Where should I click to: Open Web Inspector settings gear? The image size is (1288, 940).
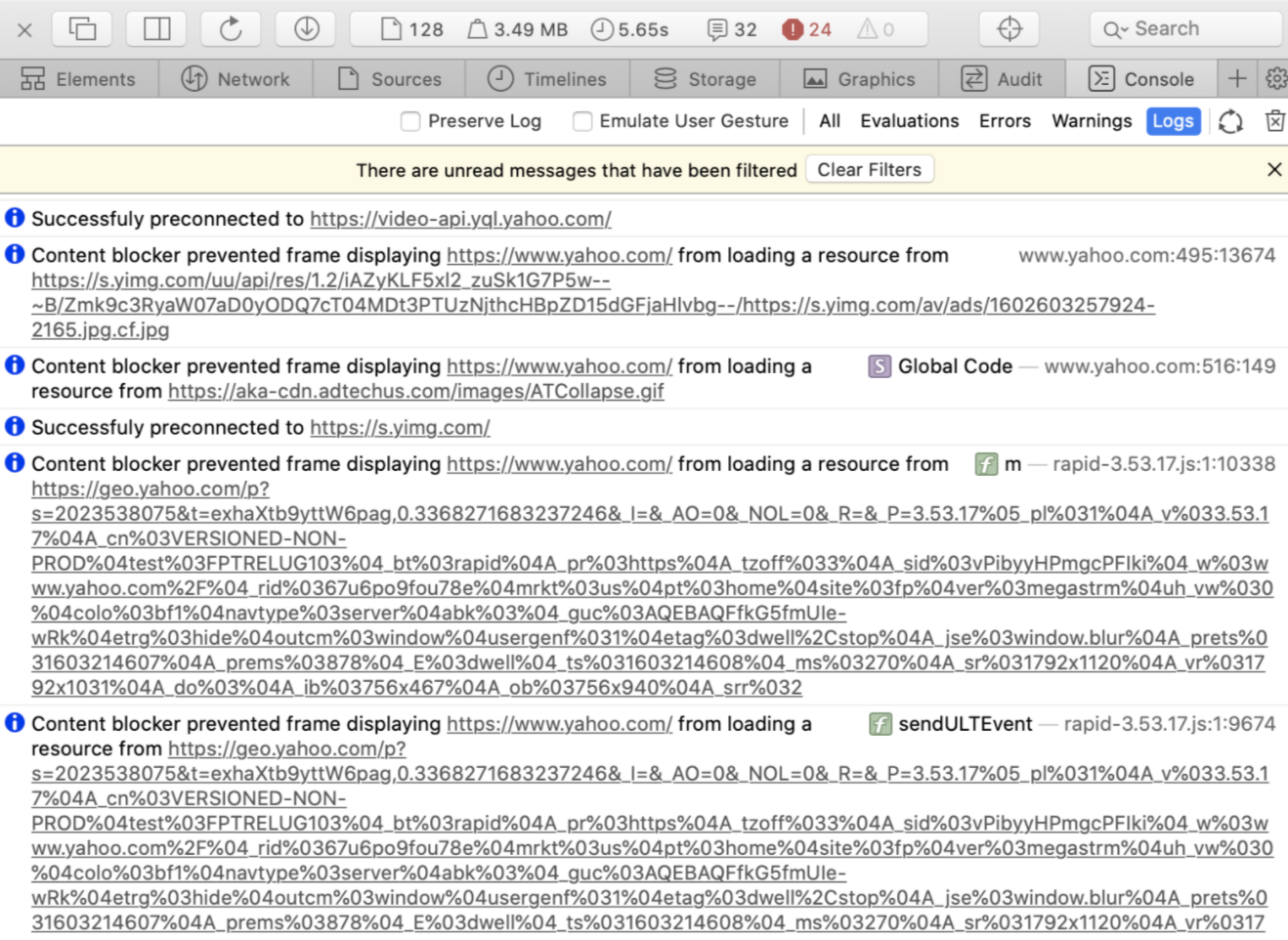pos(1275,79)
